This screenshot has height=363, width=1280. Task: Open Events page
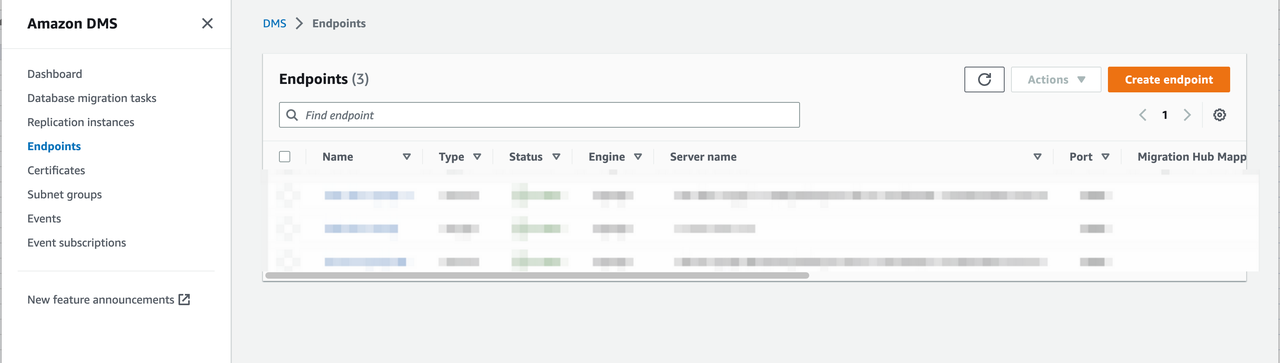point(44,218)
